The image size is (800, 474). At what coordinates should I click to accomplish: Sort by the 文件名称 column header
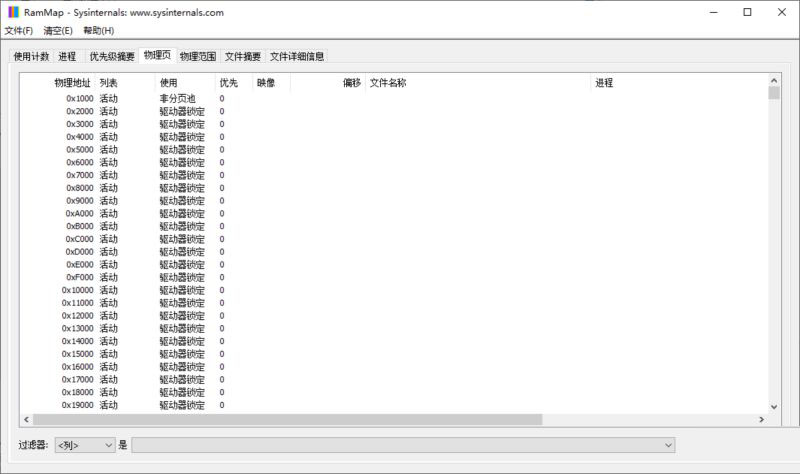(x=478, y=83)
